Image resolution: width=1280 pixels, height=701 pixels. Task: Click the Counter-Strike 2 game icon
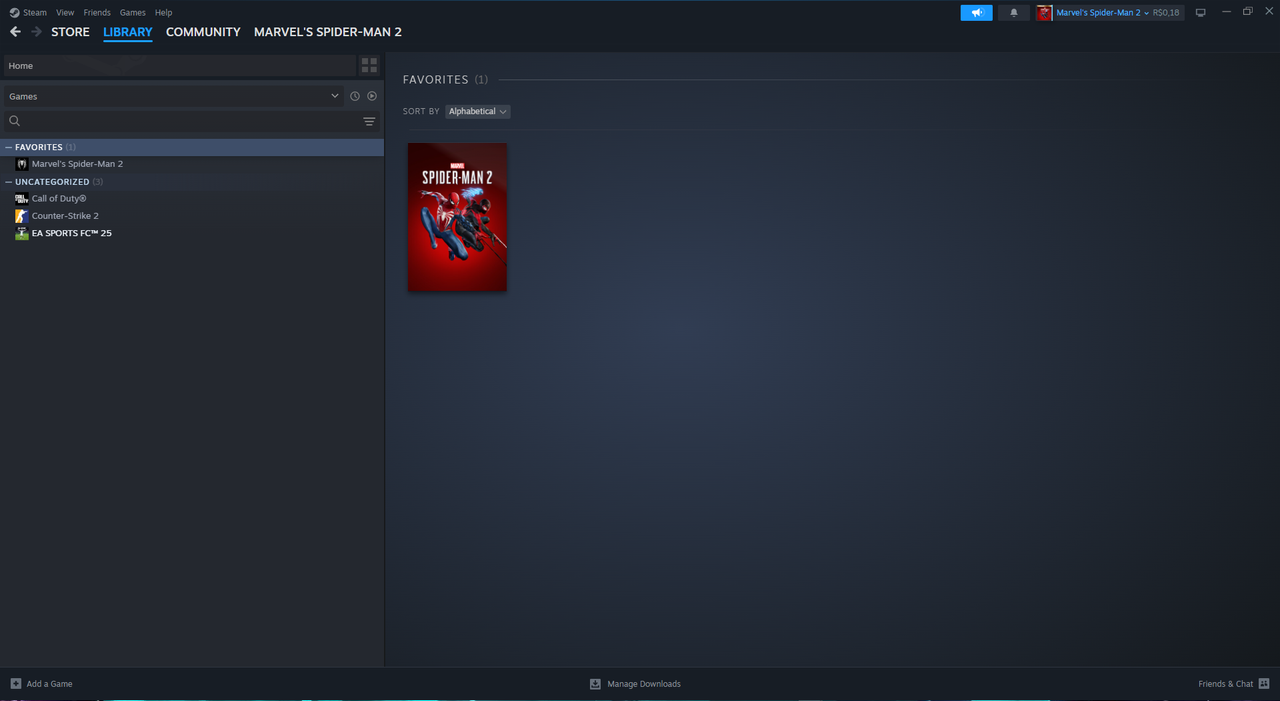click(22, 216)
